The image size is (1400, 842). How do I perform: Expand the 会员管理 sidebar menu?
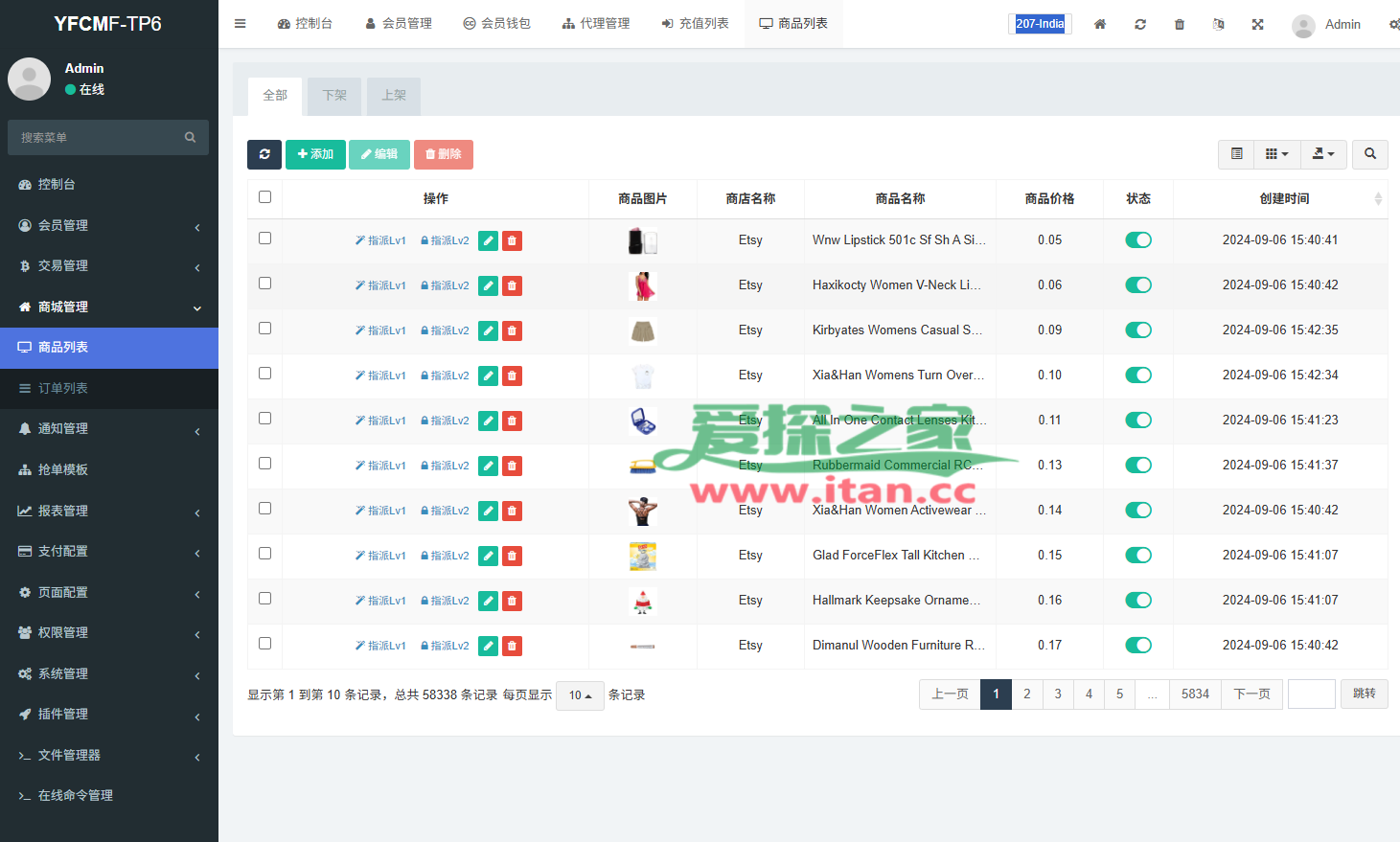(108, 225)
